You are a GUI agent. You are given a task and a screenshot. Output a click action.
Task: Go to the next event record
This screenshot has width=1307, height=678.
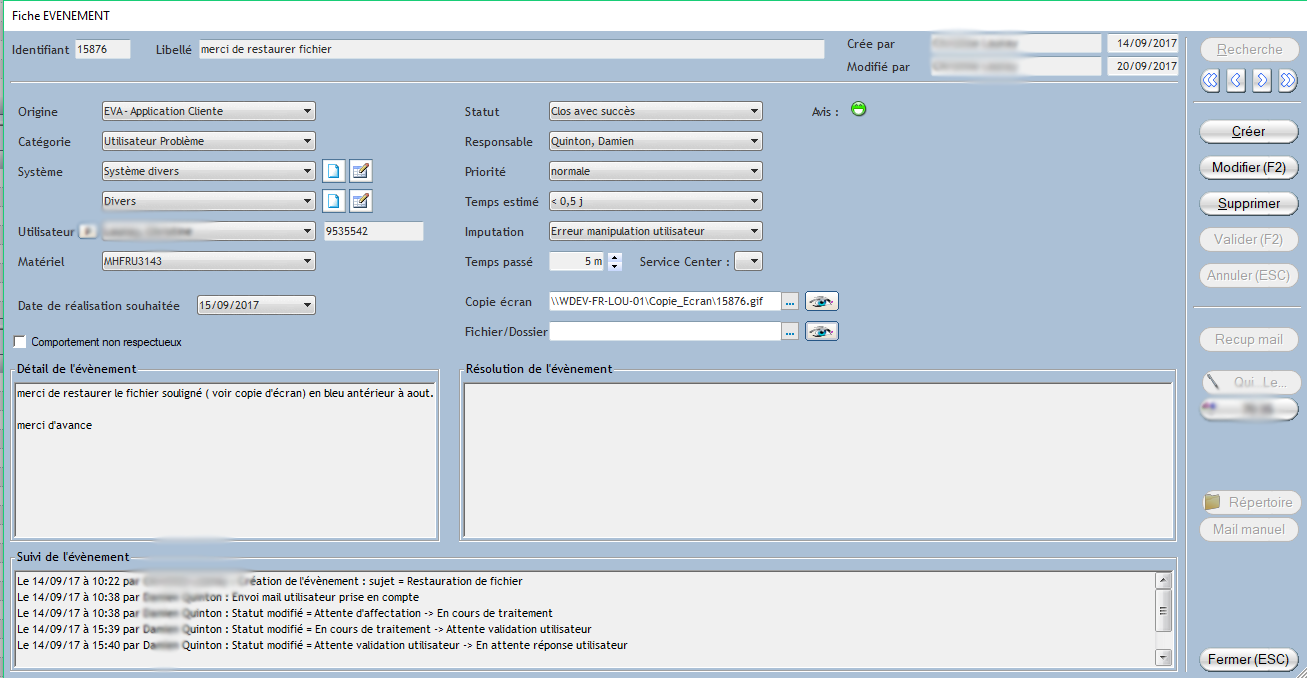1262,81
